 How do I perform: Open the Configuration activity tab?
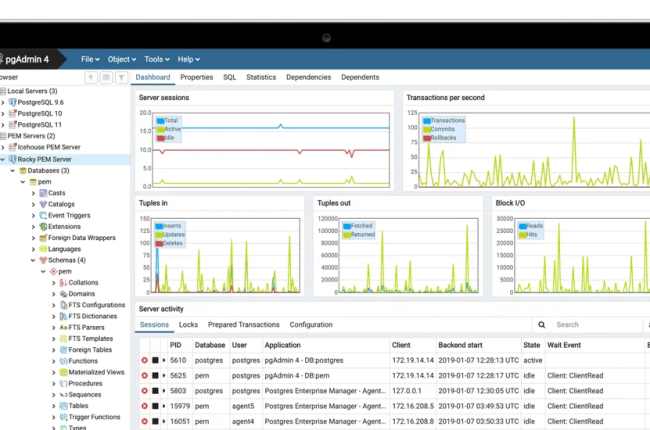[x=311, y=325]
